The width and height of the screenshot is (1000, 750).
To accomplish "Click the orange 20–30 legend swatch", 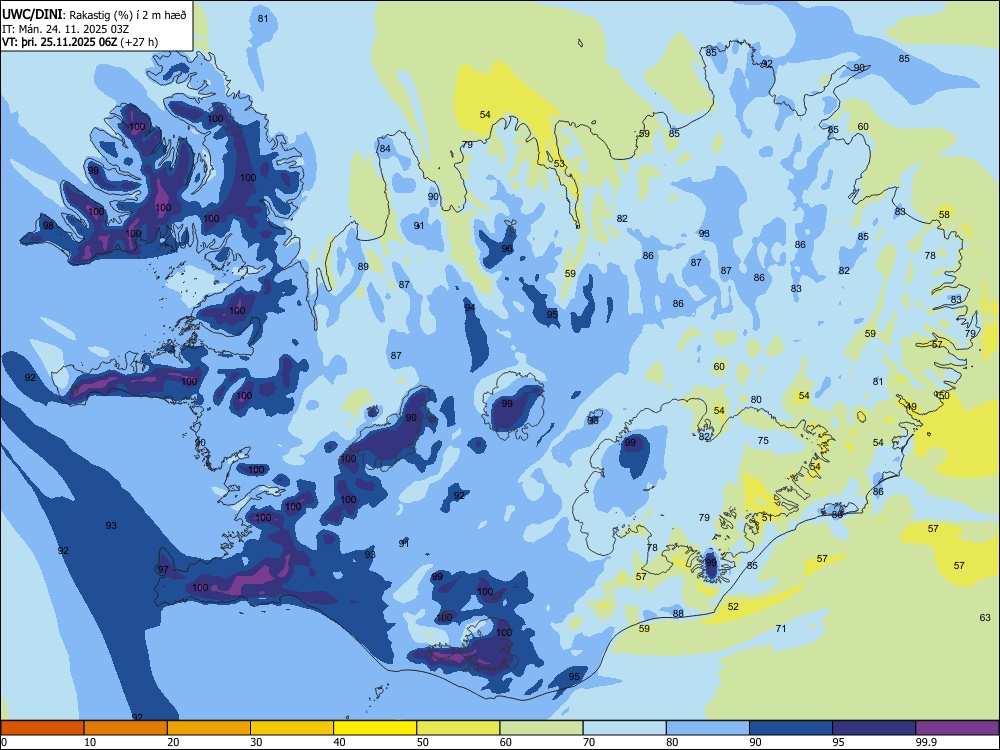I will coord(209,728).
